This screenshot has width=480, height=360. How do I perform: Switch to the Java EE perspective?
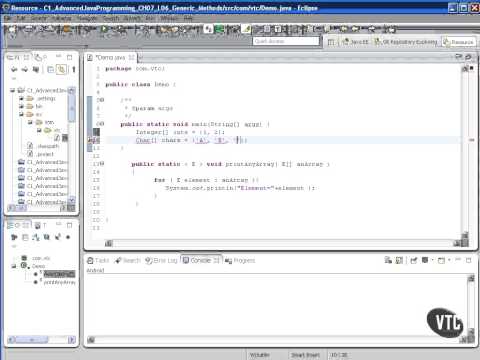355,42
